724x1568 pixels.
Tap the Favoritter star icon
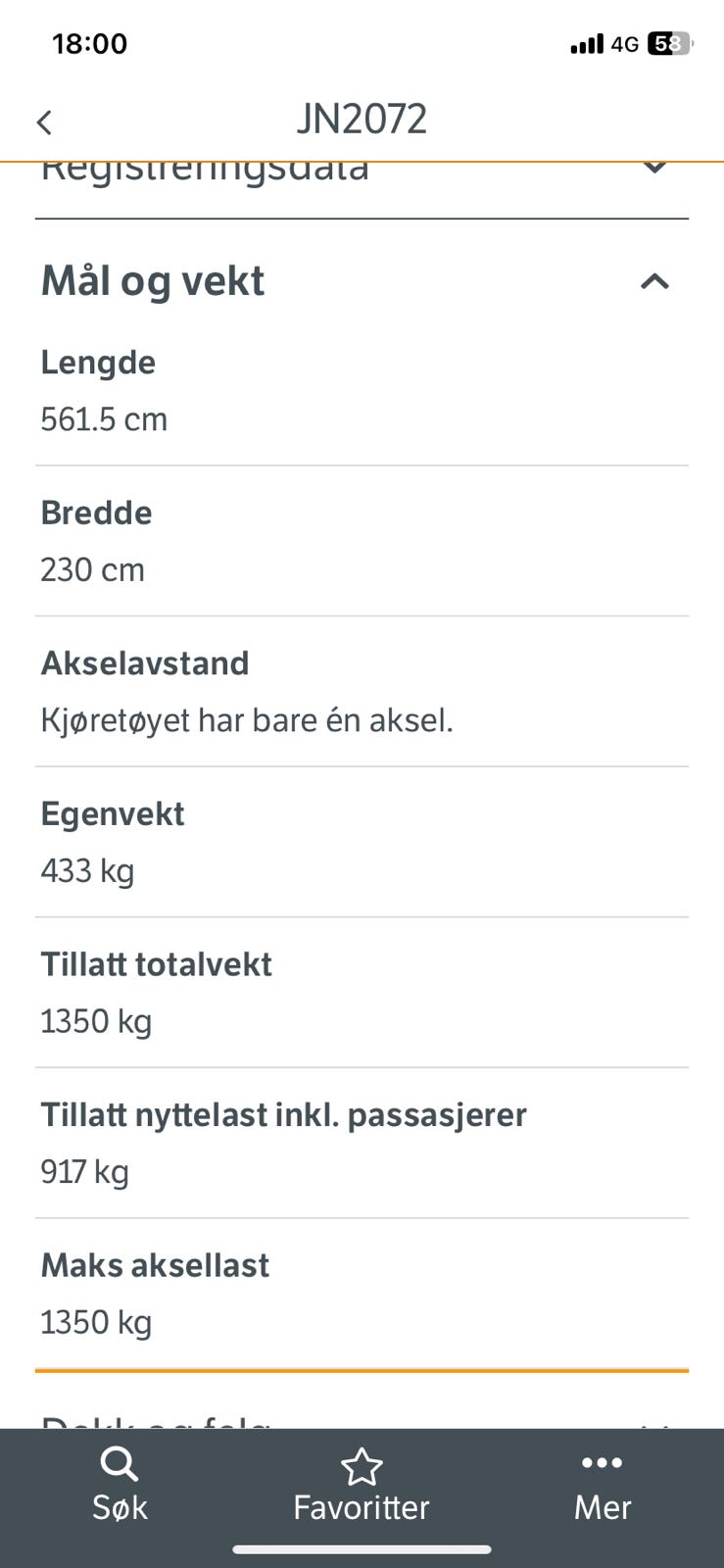[362, 1466]
